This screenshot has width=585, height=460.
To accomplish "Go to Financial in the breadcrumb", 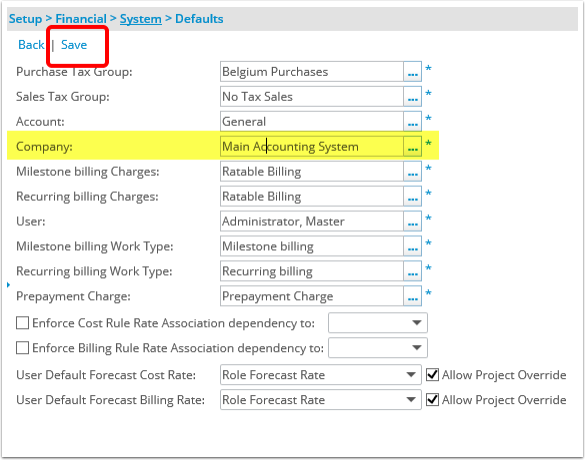I will (81, 19).
